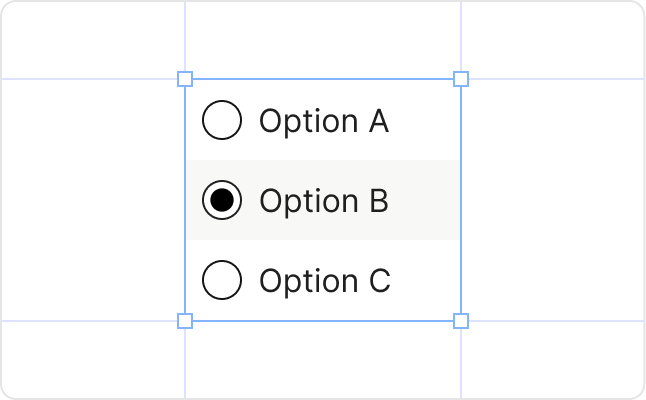Click the blank canvas right of the selection frame
646x400 pixels.
point(552,200)
